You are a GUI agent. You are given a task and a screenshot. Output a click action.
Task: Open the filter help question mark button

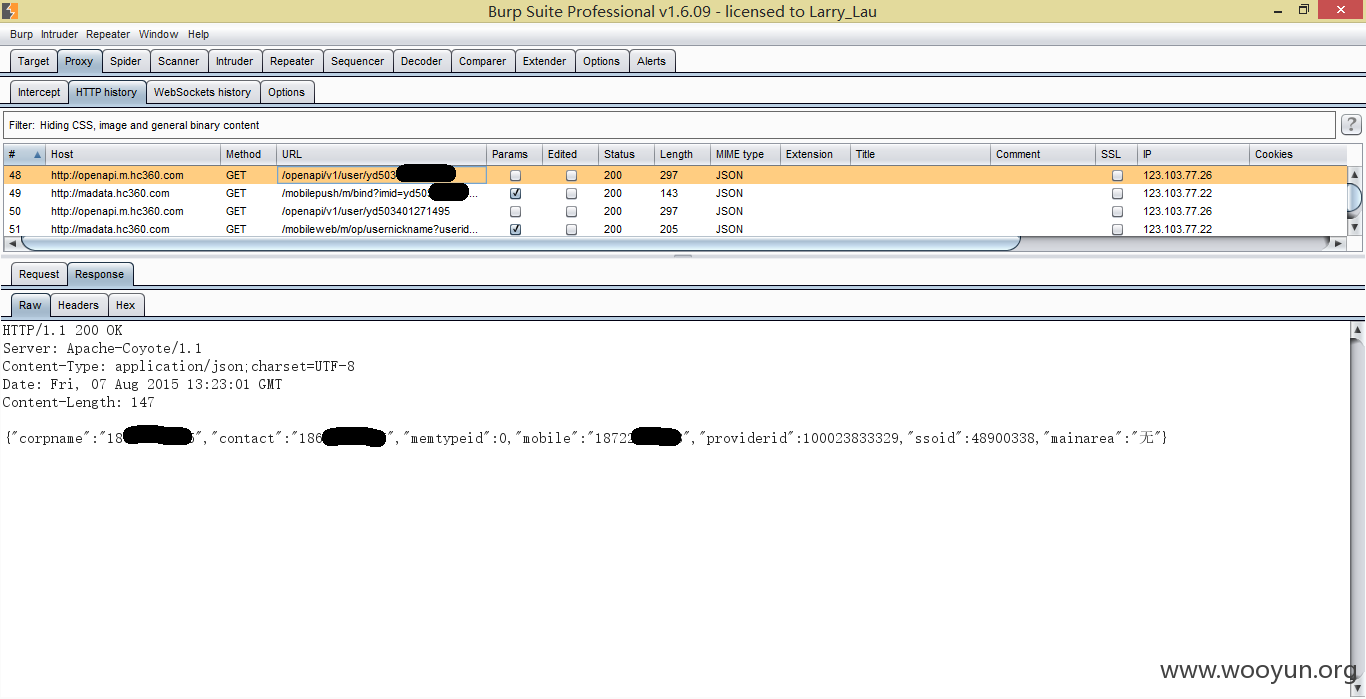coord(1351,125)
